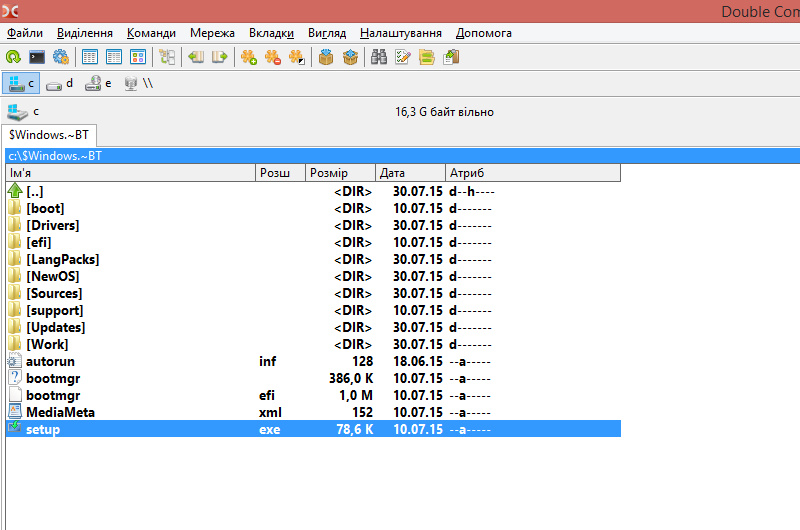This screenshot has width=800, height=530.
Task: Click Double Commander title bar logo
Action: [x=10, y=11]
